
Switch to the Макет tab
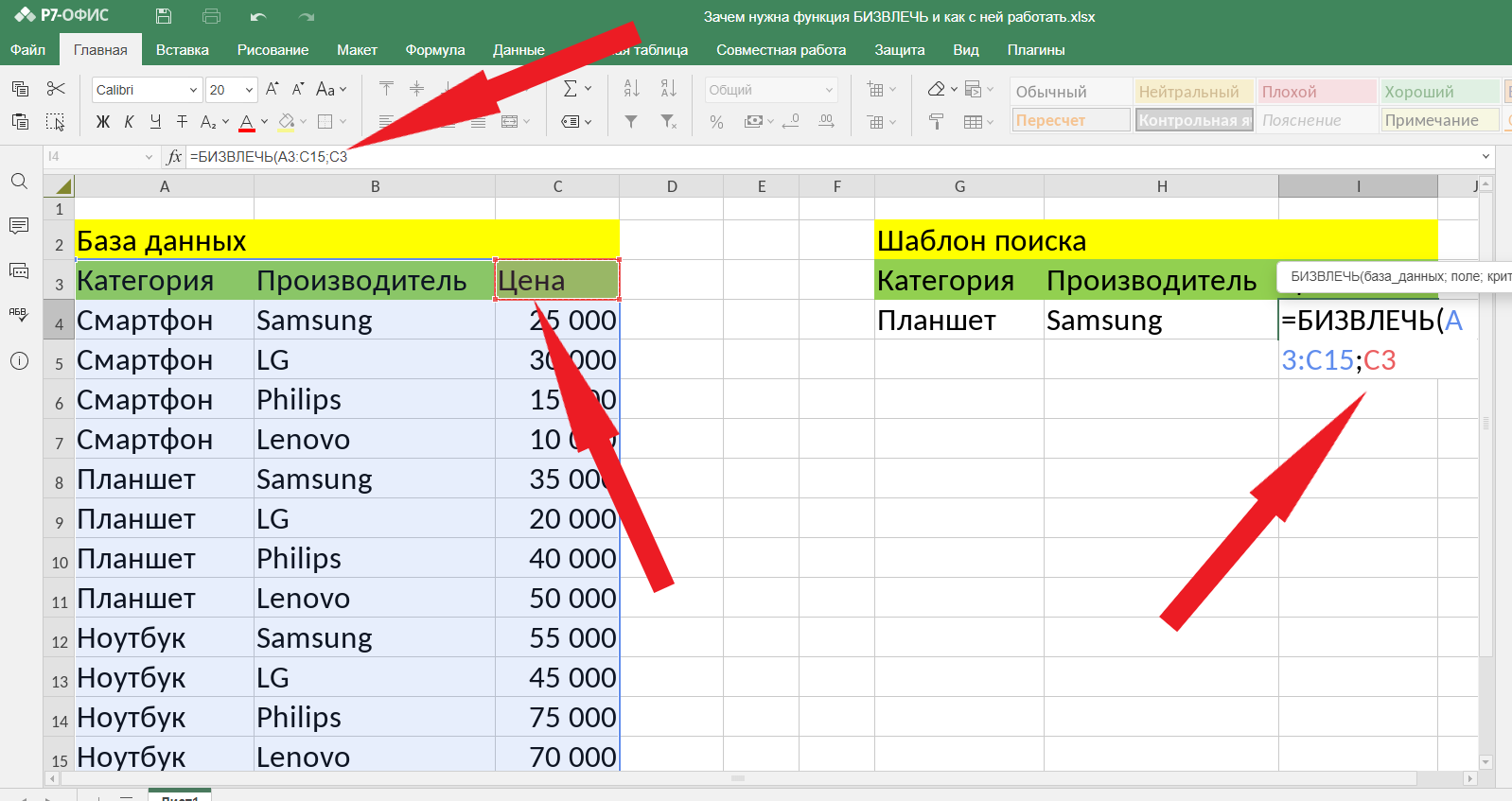[357, 49]
